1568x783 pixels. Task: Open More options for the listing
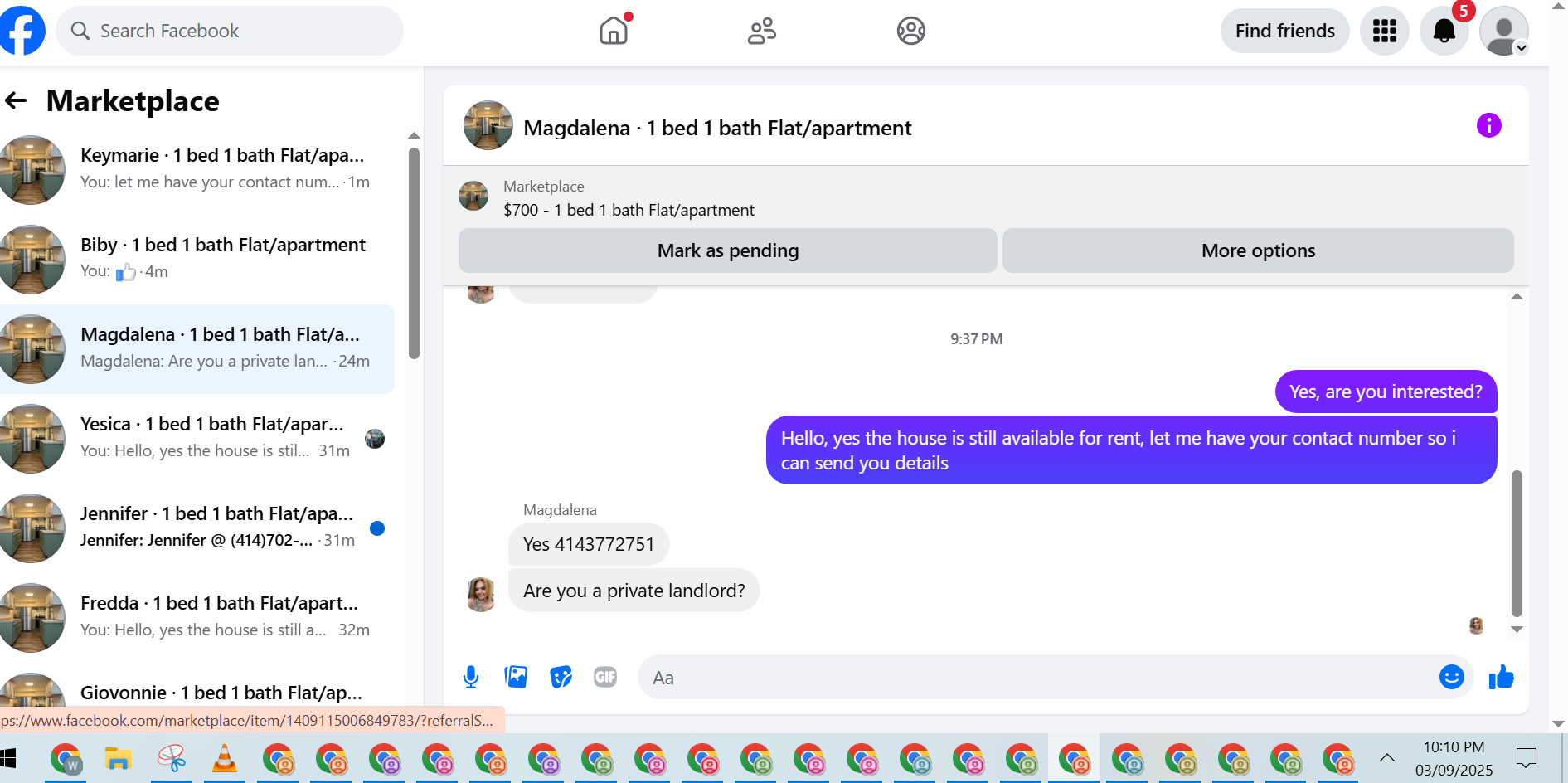coord(1258,250)
